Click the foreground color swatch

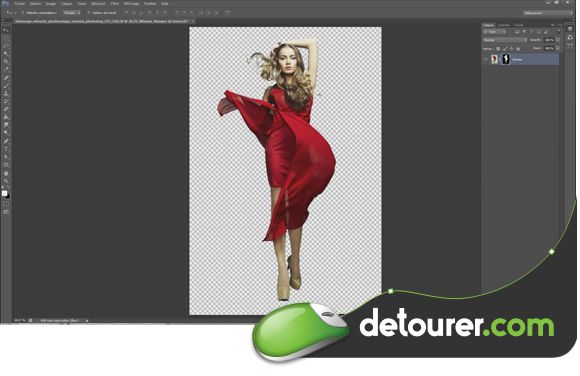click(4, 193)
